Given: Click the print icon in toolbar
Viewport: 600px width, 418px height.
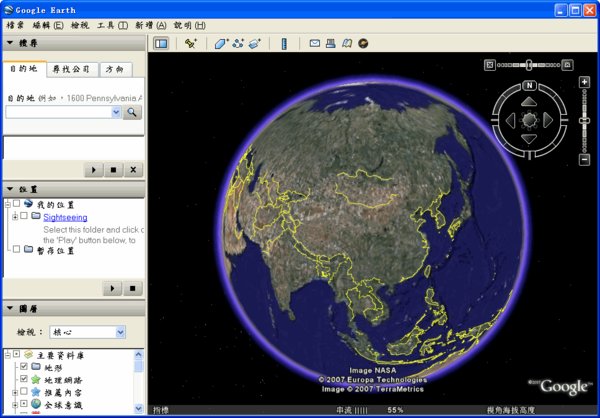Looking at the screenshot, I should [x=330, y=44].
